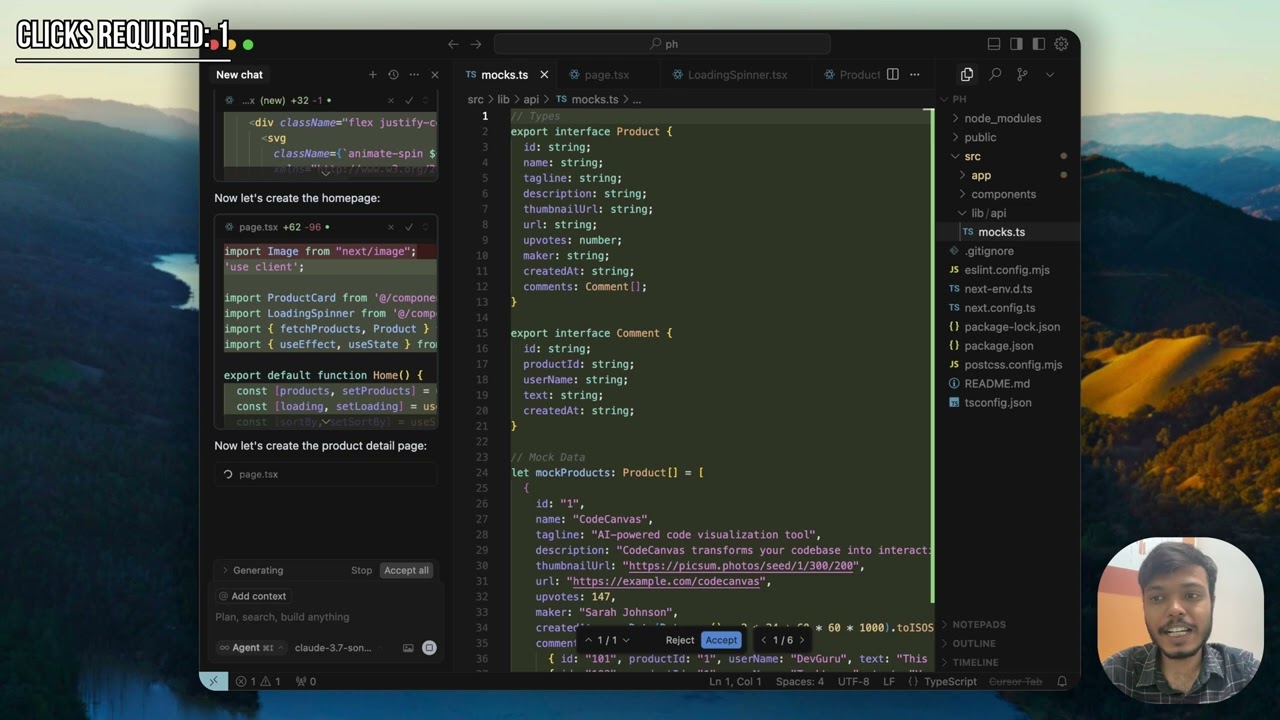Open the claude-3.7-sonnet model dropdown
The width and height of the screenshot is (1280, 720).
point(333,648)
